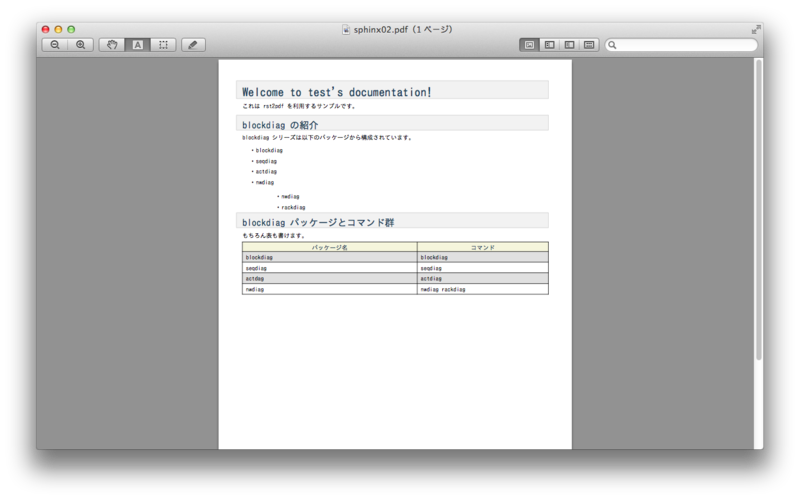800x500 pixels.
Task: Click "actdiag" cell in コマンド column
Action: (483, 279)
